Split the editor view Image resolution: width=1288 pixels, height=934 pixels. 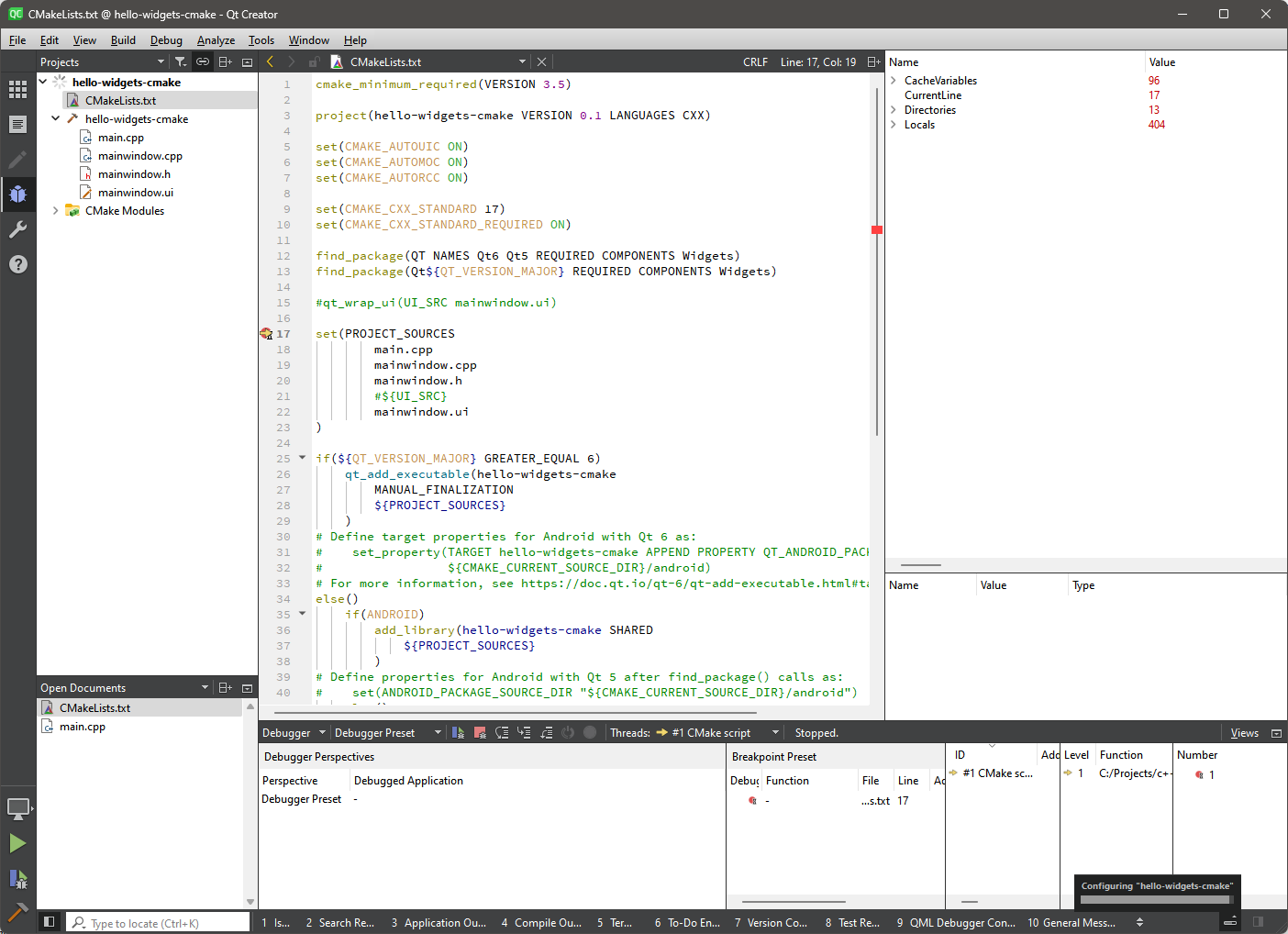click(x=873, y=61)
